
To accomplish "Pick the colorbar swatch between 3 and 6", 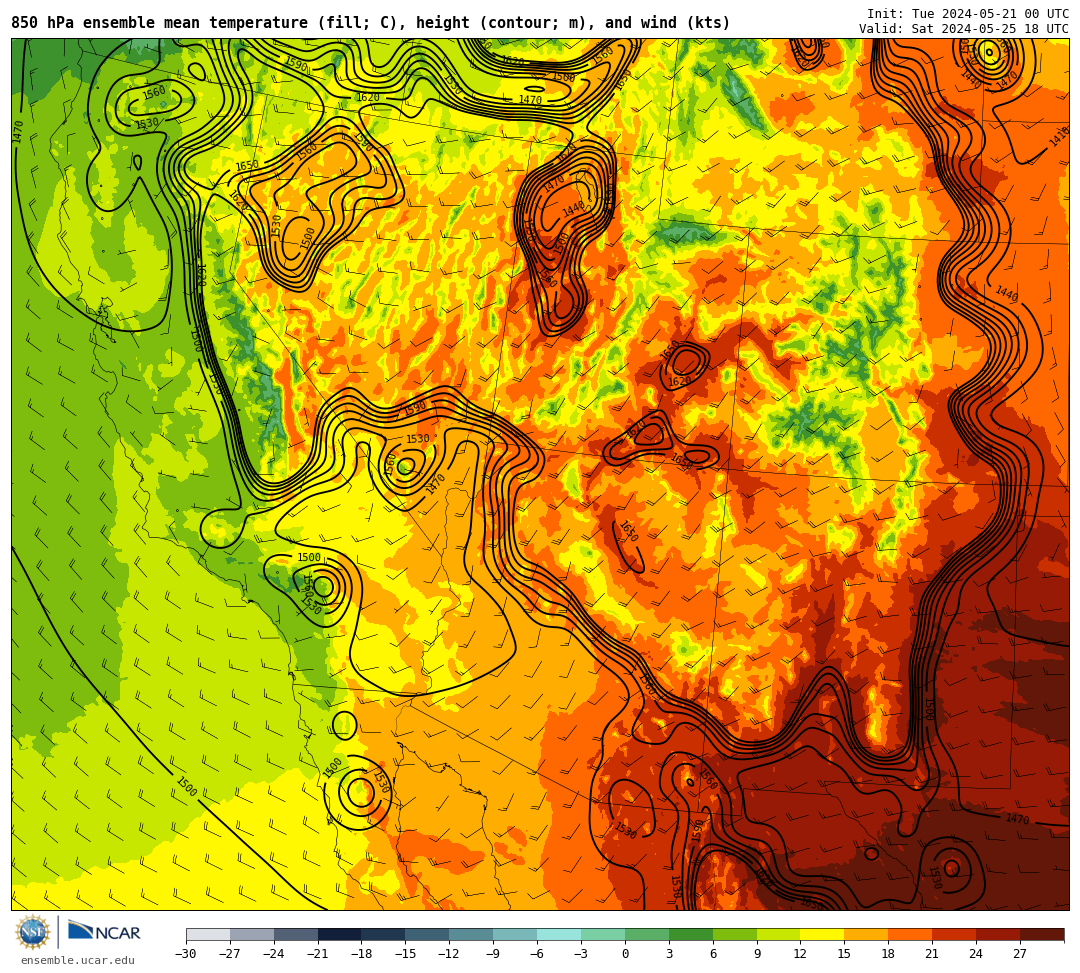I will [691, 934].
